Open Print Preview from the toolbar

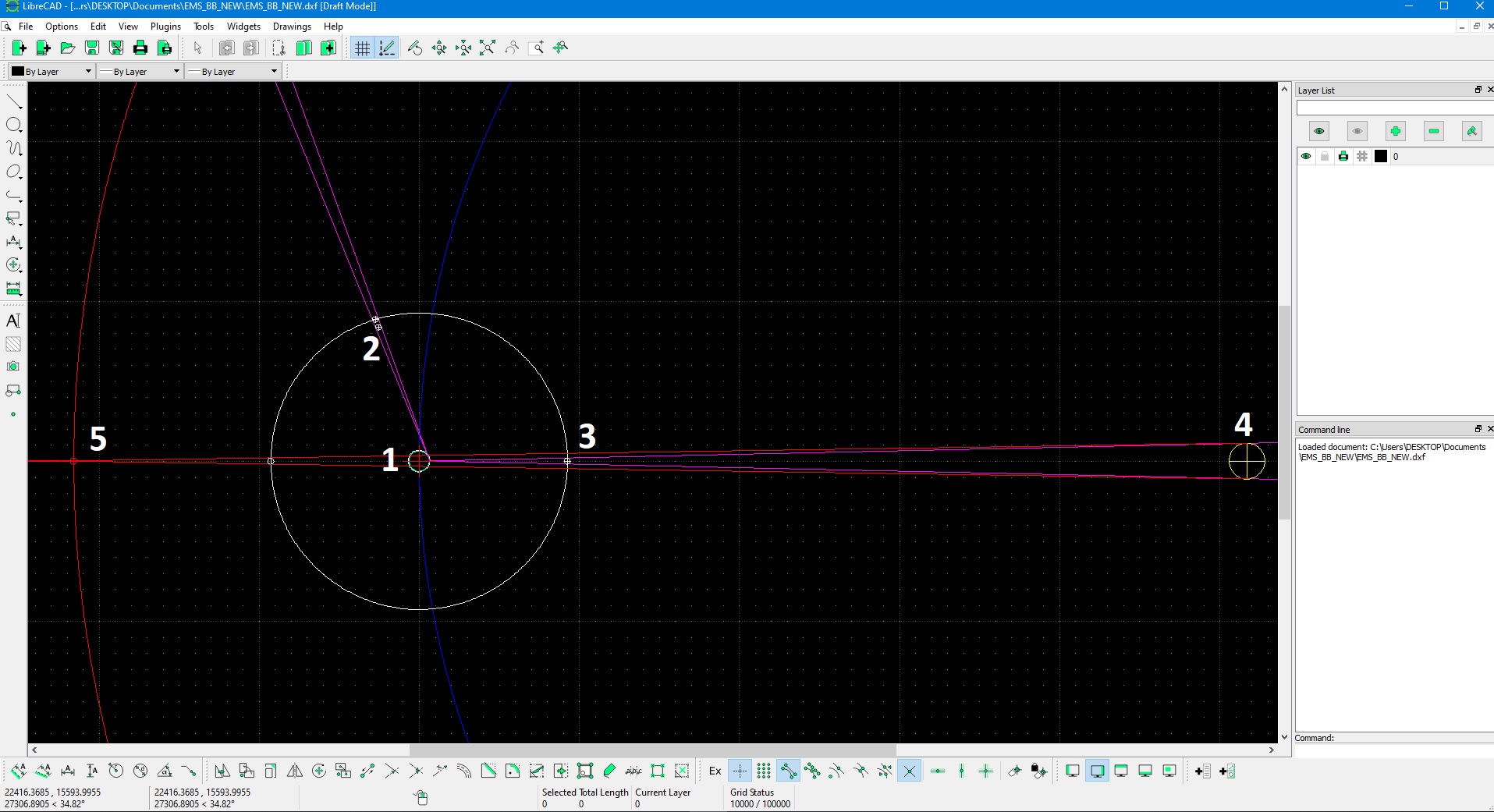[165, 48]
